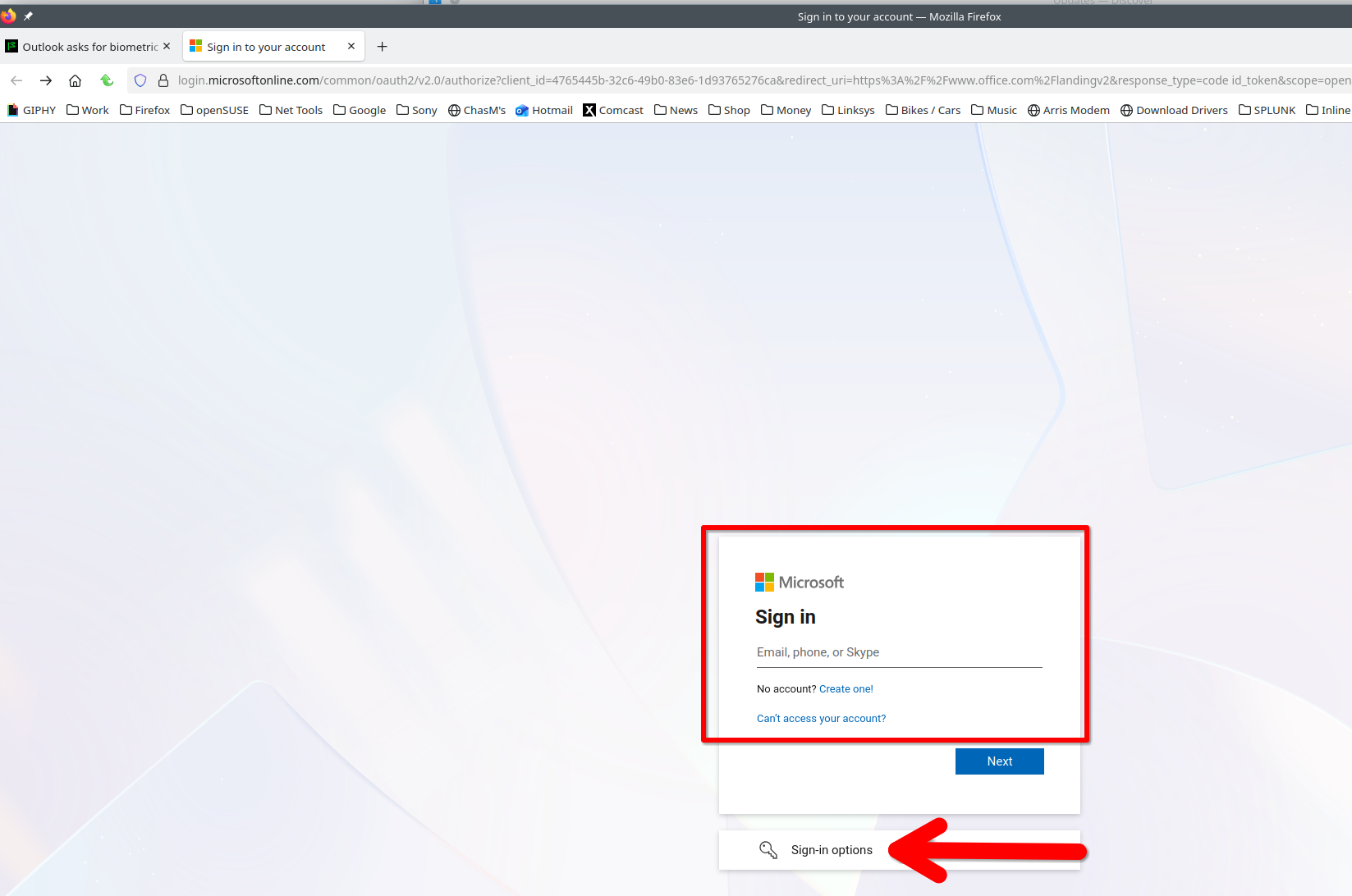Click the green extension icon beside Home

pos(107,80)
